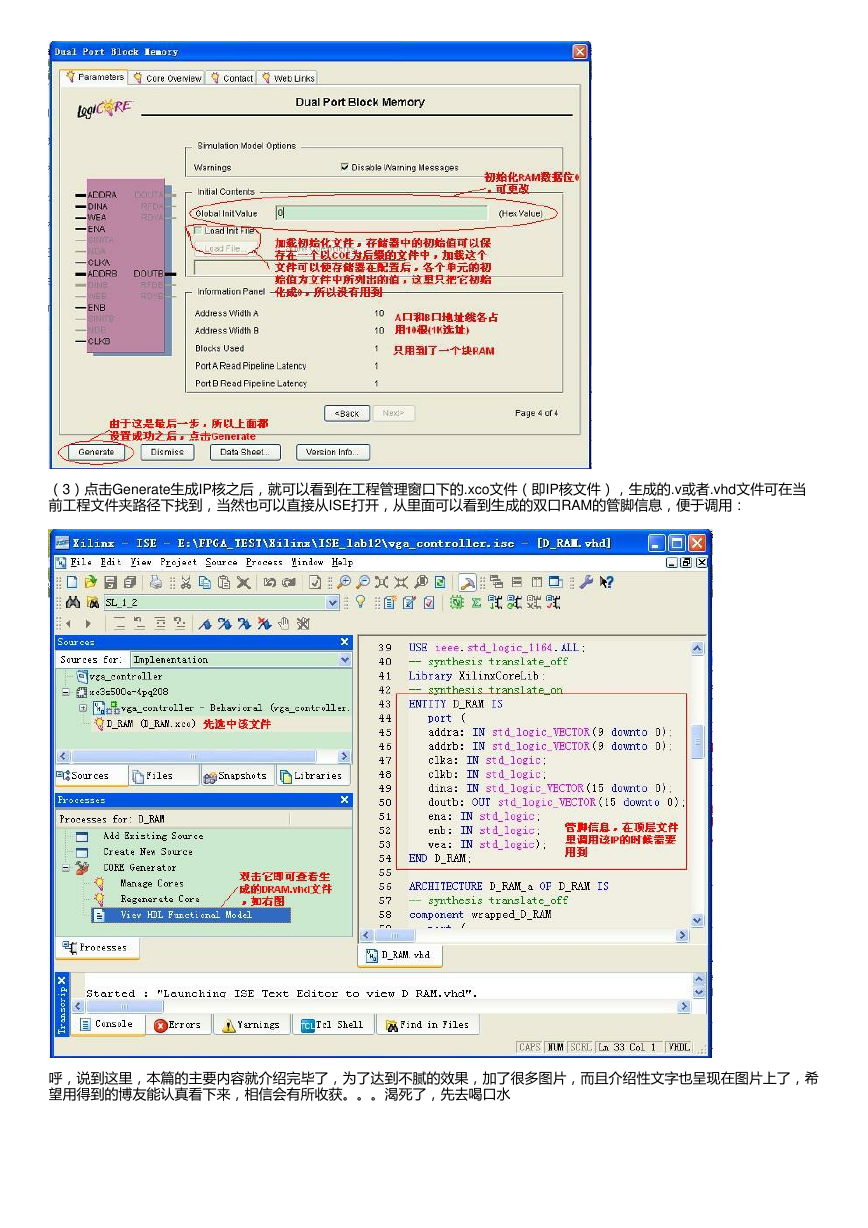The height and width of the screenshot is (1228, 868).
Task: Click the Cut scissors icon in ISE toolbar
Action: click(185, 582)
